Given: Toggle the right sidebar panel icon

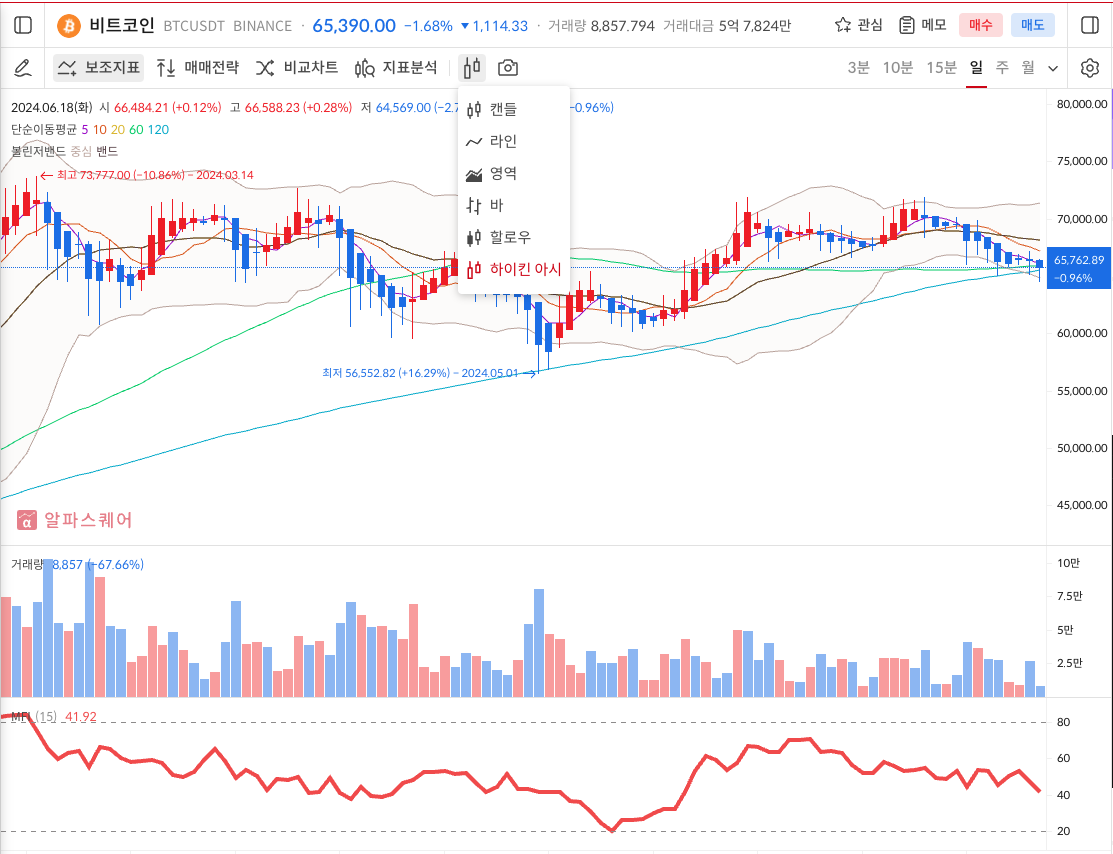Looking at the screenshot, I should pyautogui.click(x=1090, y=26).
